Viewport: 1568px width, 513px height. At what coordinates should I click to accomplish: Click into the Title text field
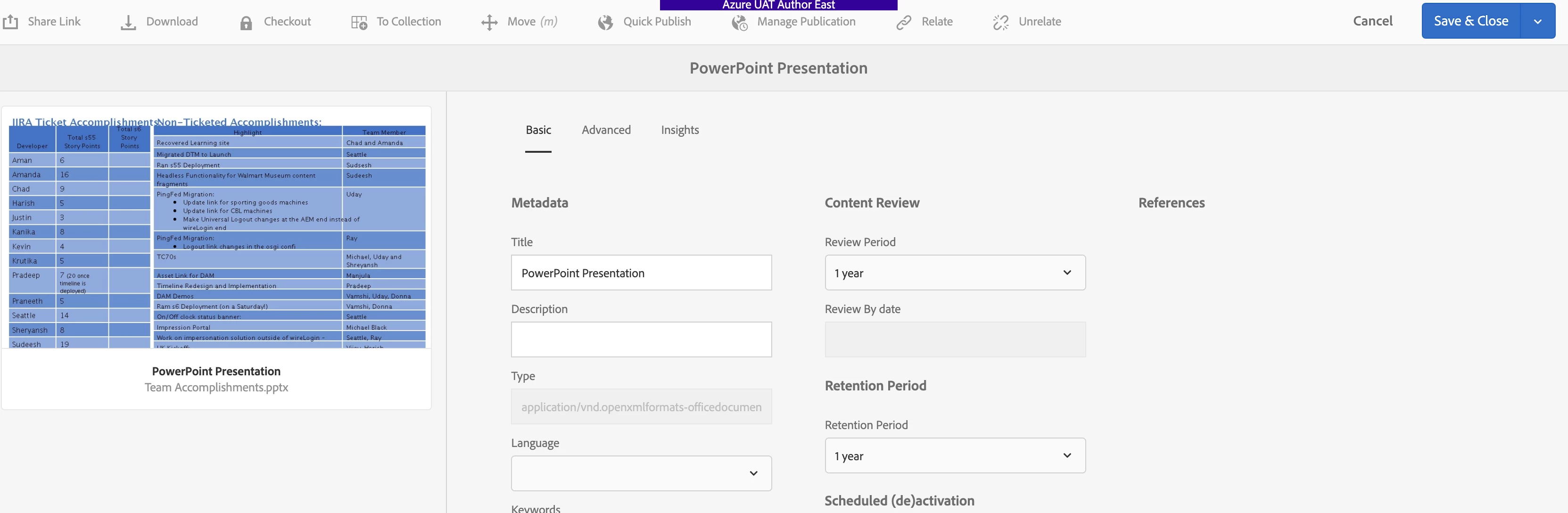pyautogui.click(x=641, y=273)
